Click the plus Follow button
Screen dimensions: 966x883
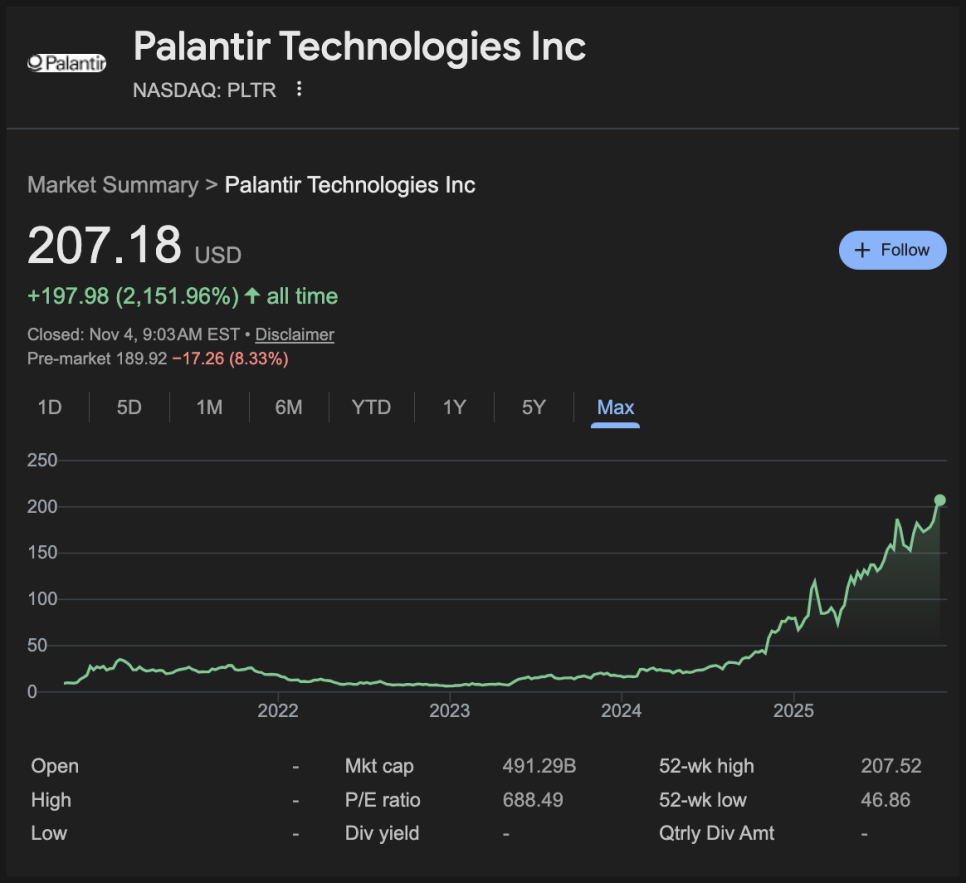click(892, 250)
